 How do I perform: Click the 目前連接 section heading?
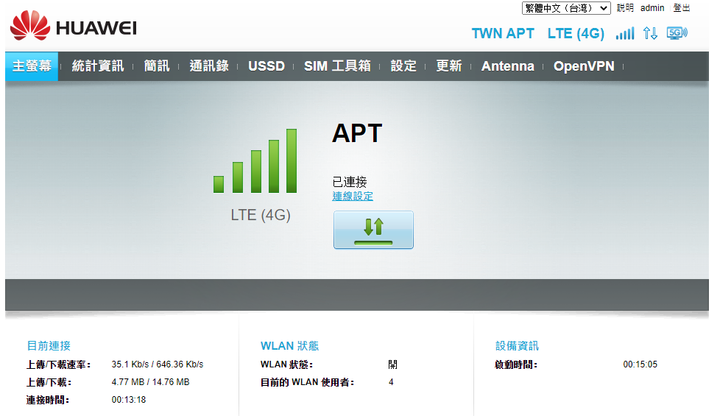pyautogui.click(x=49, y=346)
